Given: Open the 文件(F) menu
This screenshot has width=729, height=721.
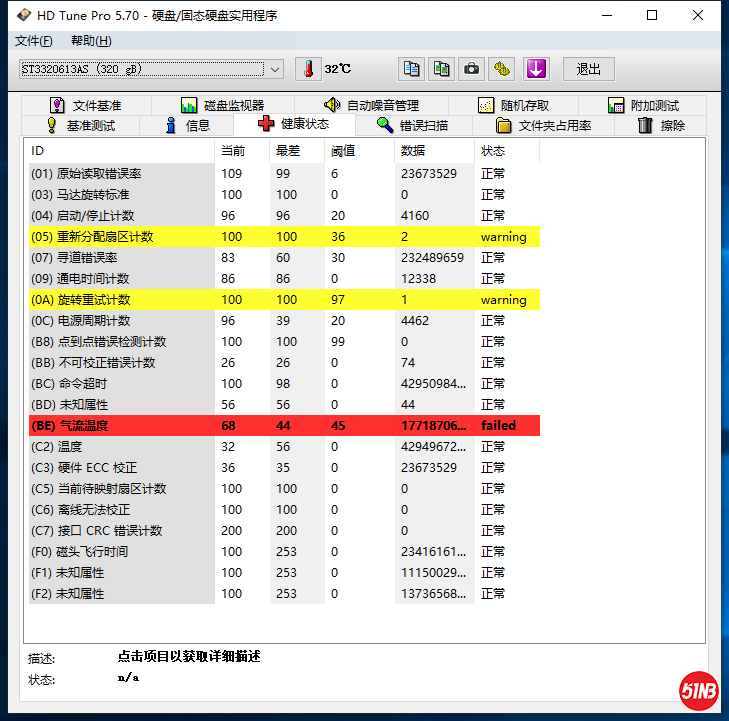Looking at the screenshot, I should coord(33,41).
